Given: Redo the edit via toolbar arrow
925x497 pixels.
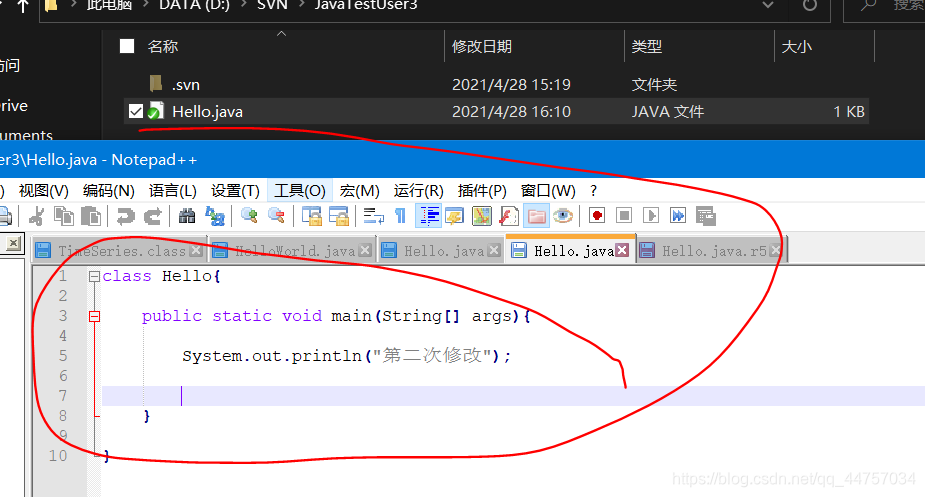Looking at the screenshot, I should point(153,216).
